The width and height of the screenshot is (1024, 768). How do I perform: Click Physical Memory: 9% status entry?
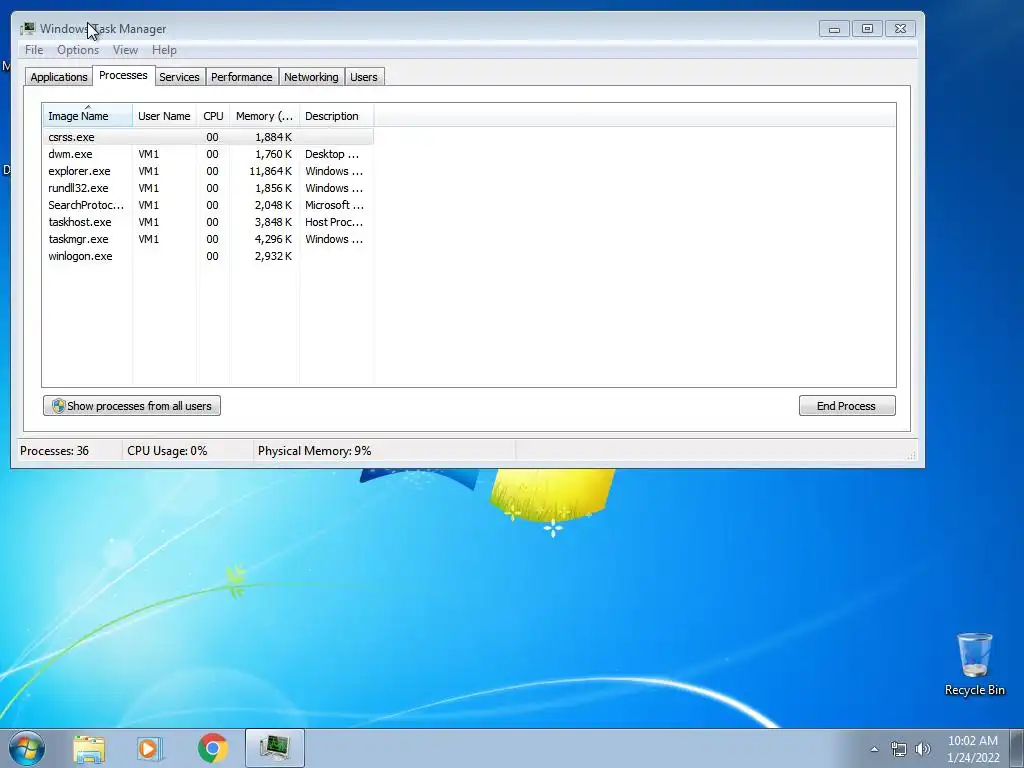(x=314, y=451)
